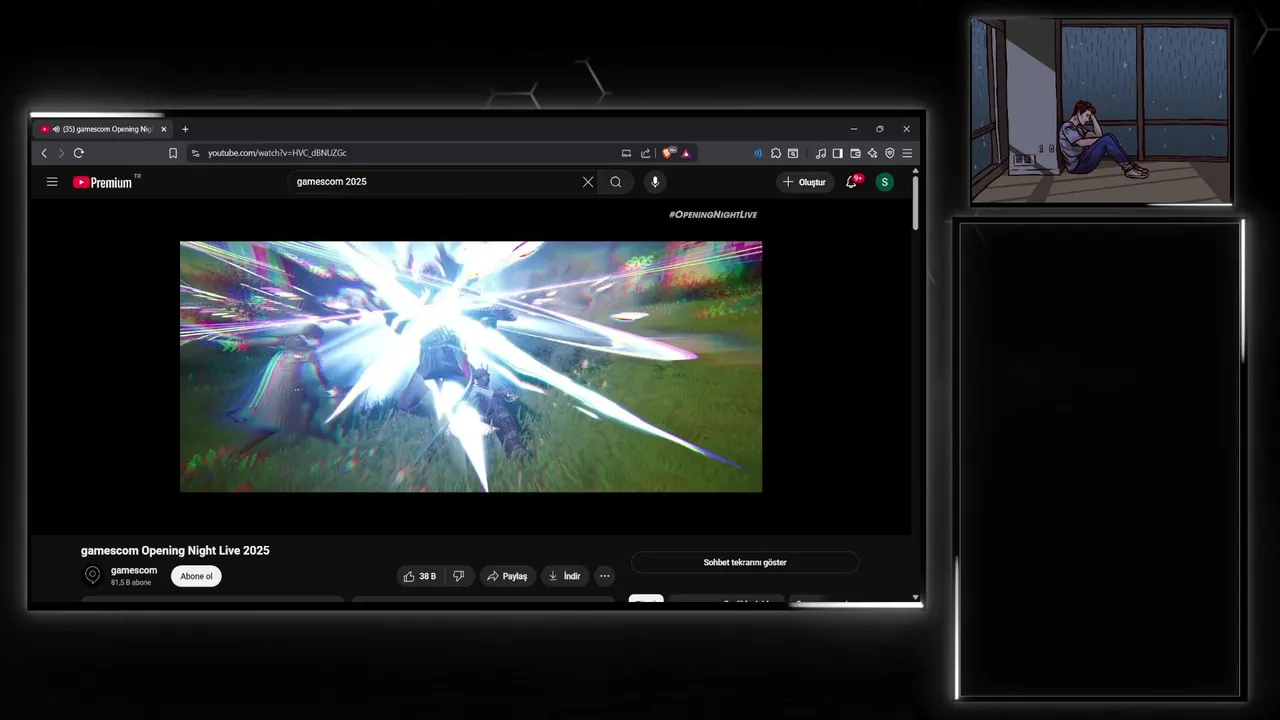1280x720 pixels.
Task: Close the gamescom Opening Night tab
Action: (163, 129)
